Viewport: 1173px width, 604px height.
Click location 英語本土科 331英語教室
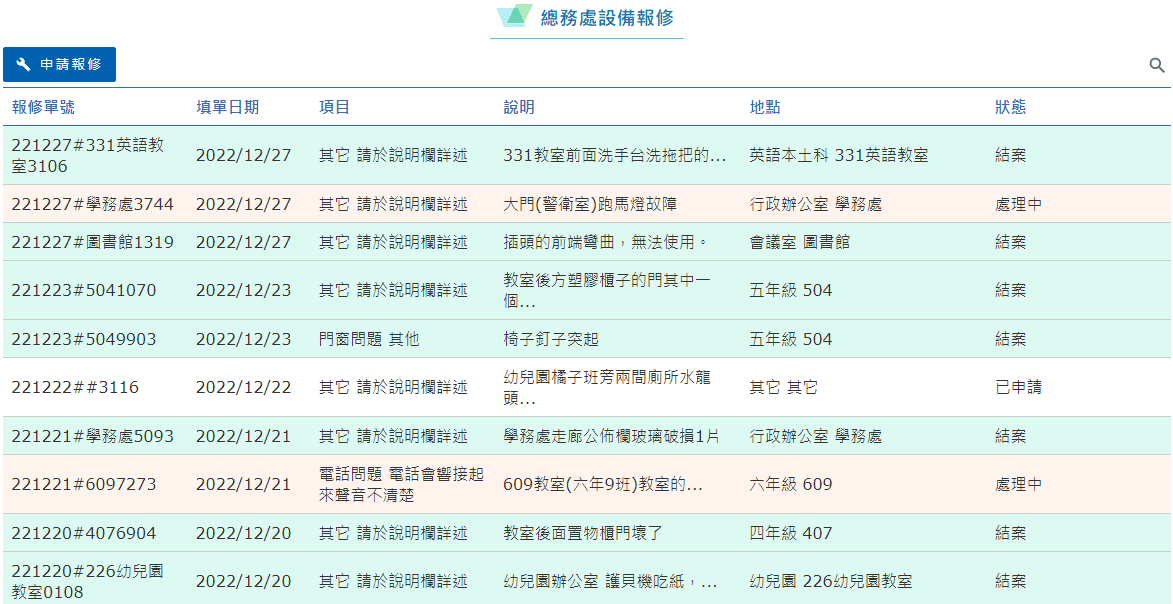point(839,156)
